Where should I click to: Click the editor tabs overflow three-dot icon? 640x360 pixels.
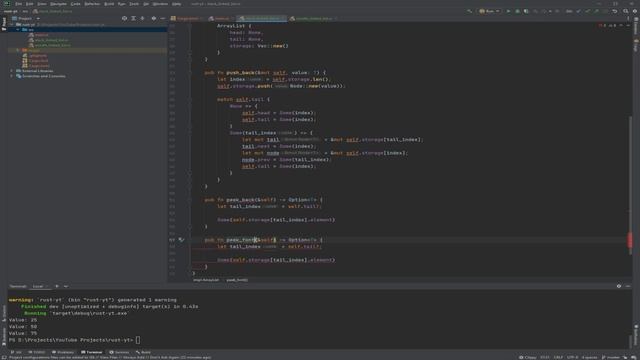628,19
